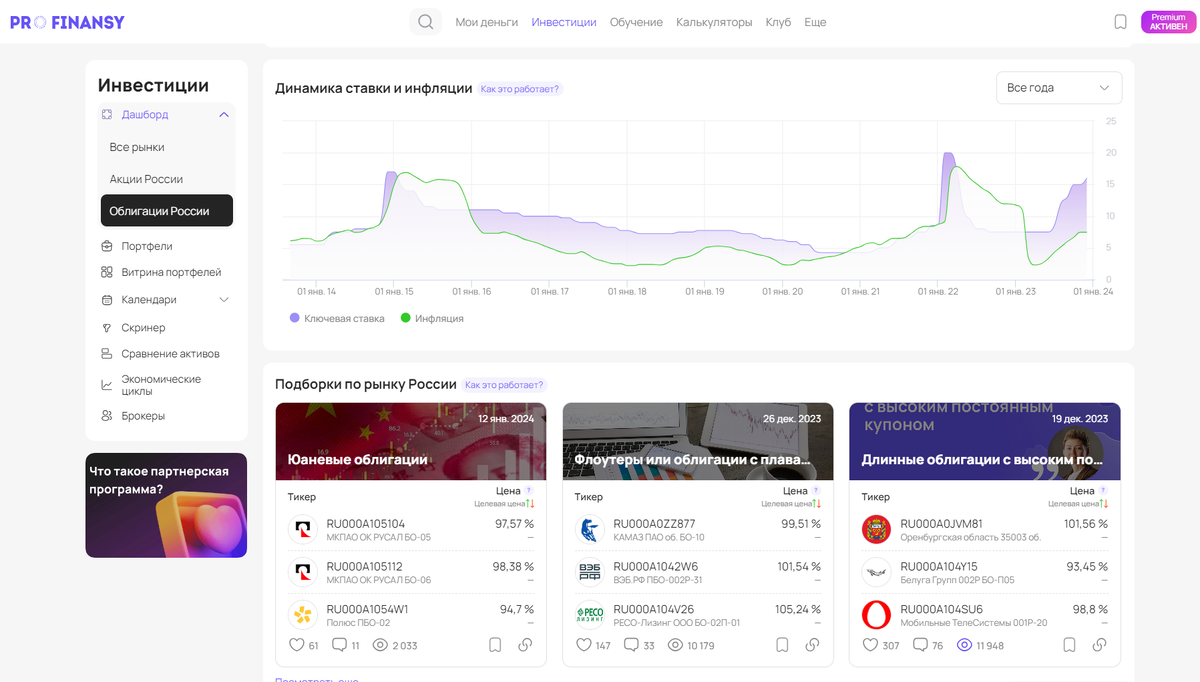Click Как это работает? next to Динамика ставки
The image size is (1200, 682).
click(x=520, y=89)
